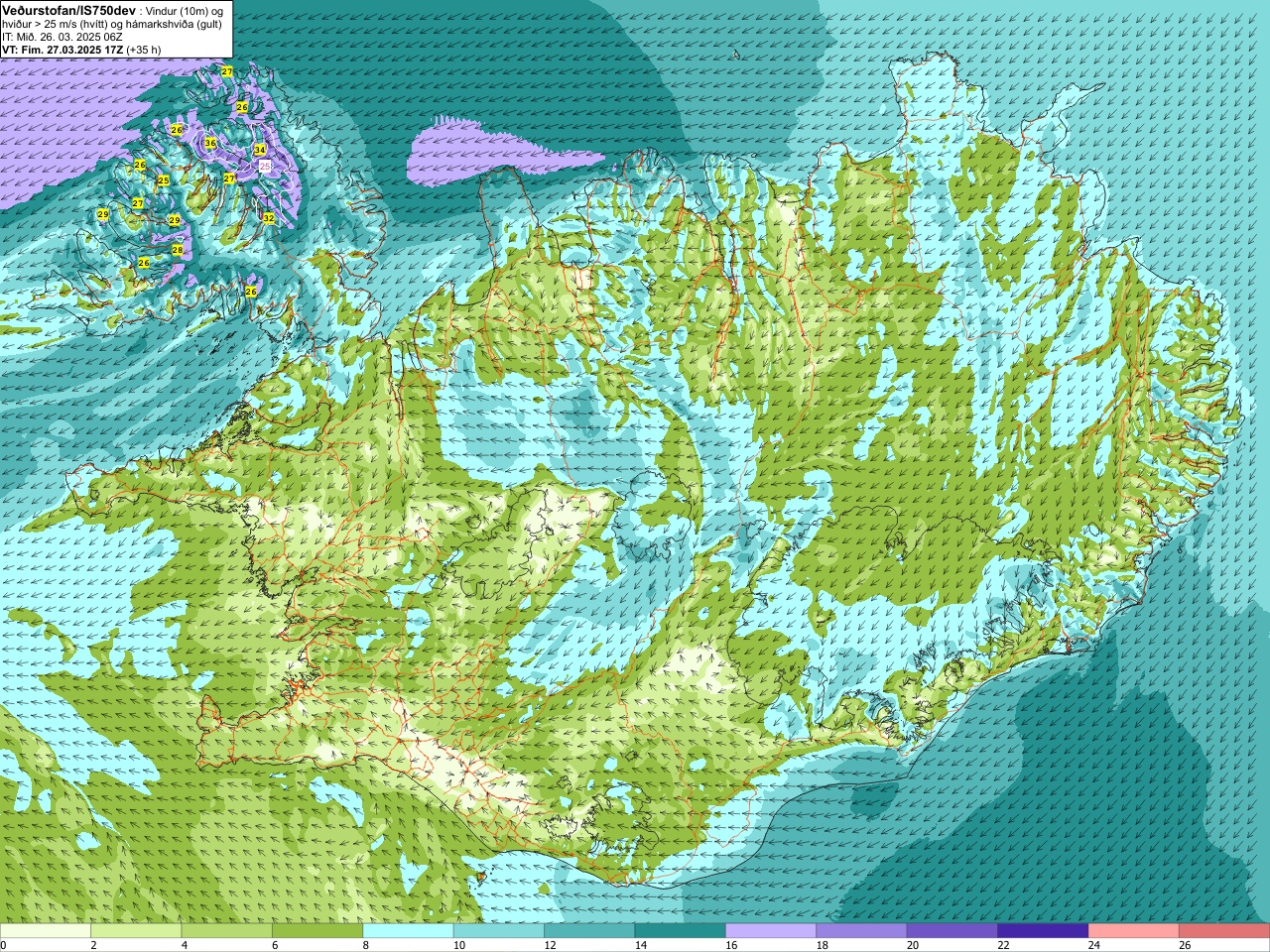1270x952 pixels.
Task: Click the legend scale value 22
Action: 1003,945
